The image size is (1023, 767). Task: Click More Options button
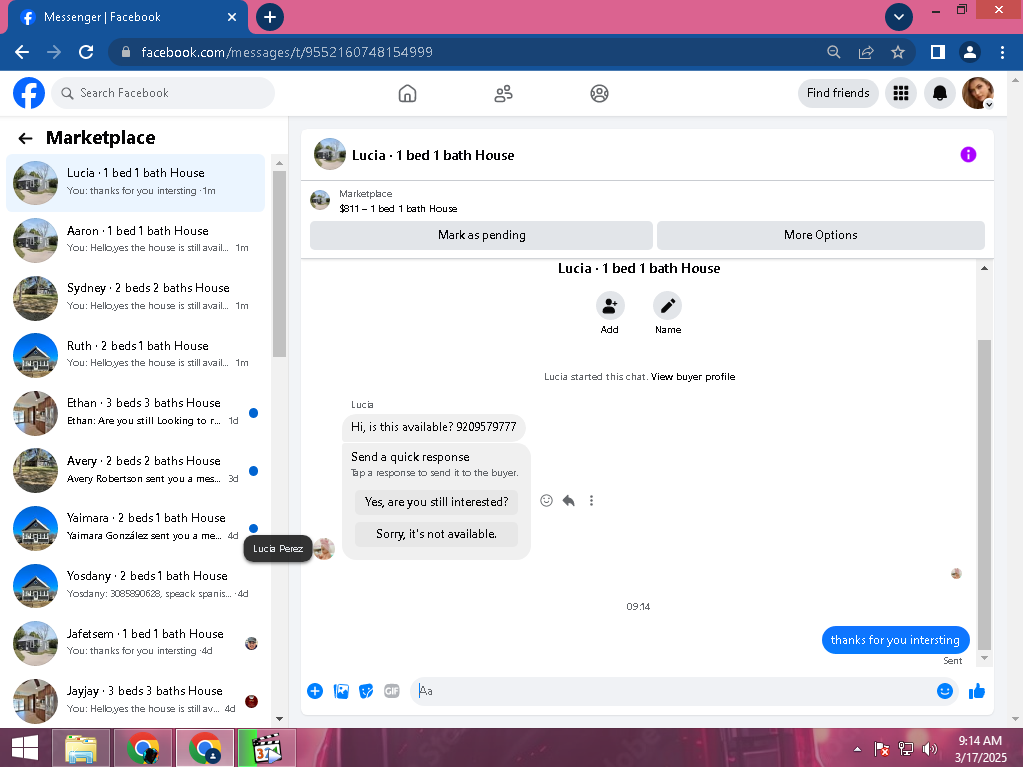pyautogui.click(x=820, y=235)
